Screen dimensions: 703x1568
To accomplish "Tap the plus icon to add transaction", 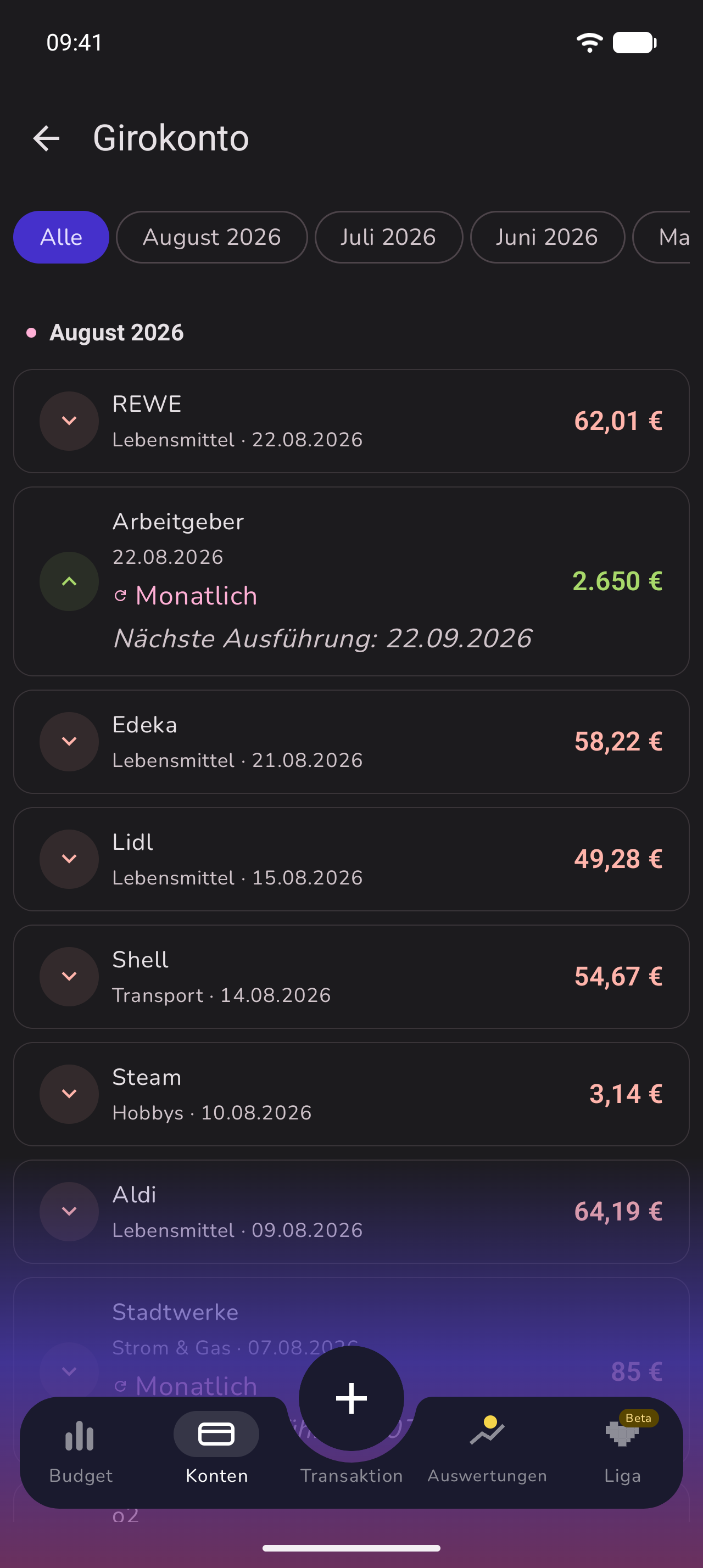I will [x=351, y=1398].
